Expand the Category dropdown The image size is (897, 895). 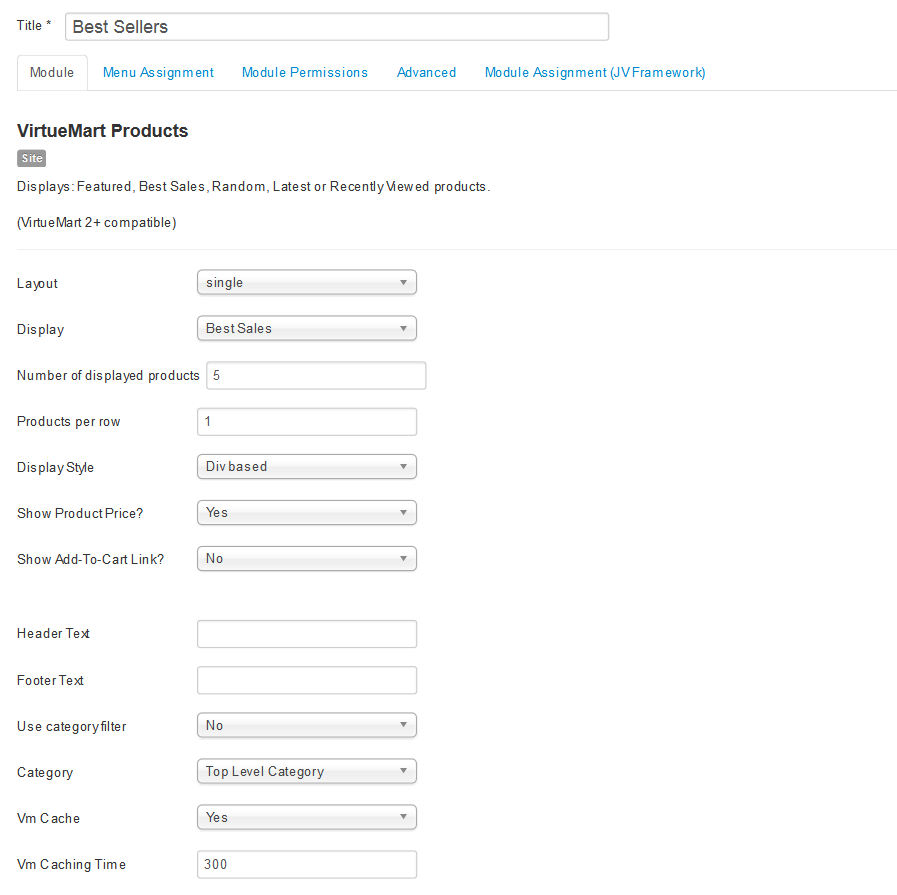point(307,771)
